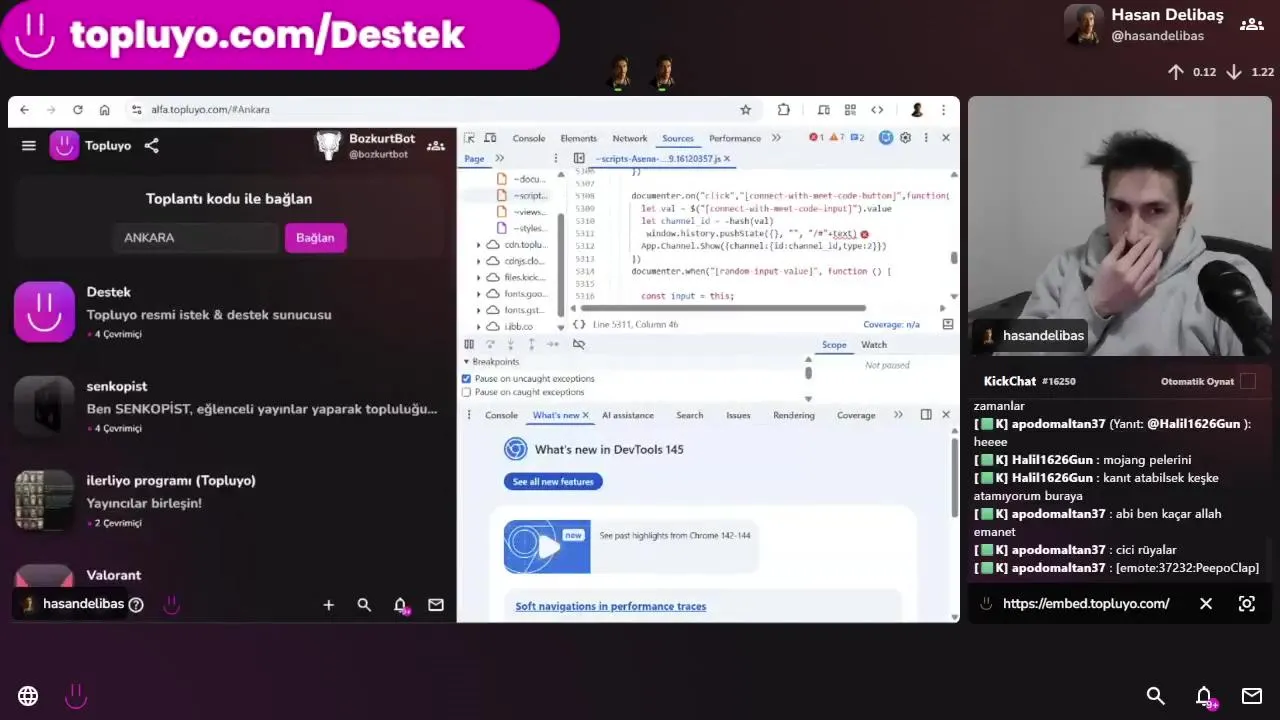Play the Chrome highlights video thumbnail
This screenshot has height=720, width=1280.
(x=547, y=546)
